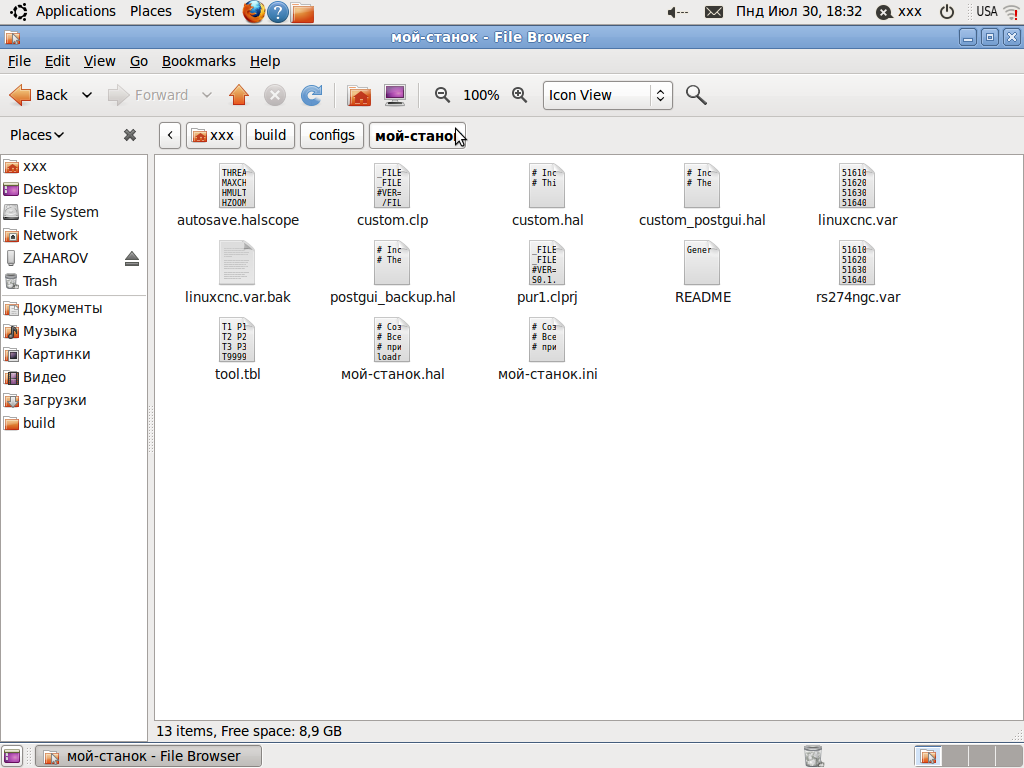Screen dimensions: 1024x768
Task: Jump to configs folder in path bar
Action: pos(332,135)
